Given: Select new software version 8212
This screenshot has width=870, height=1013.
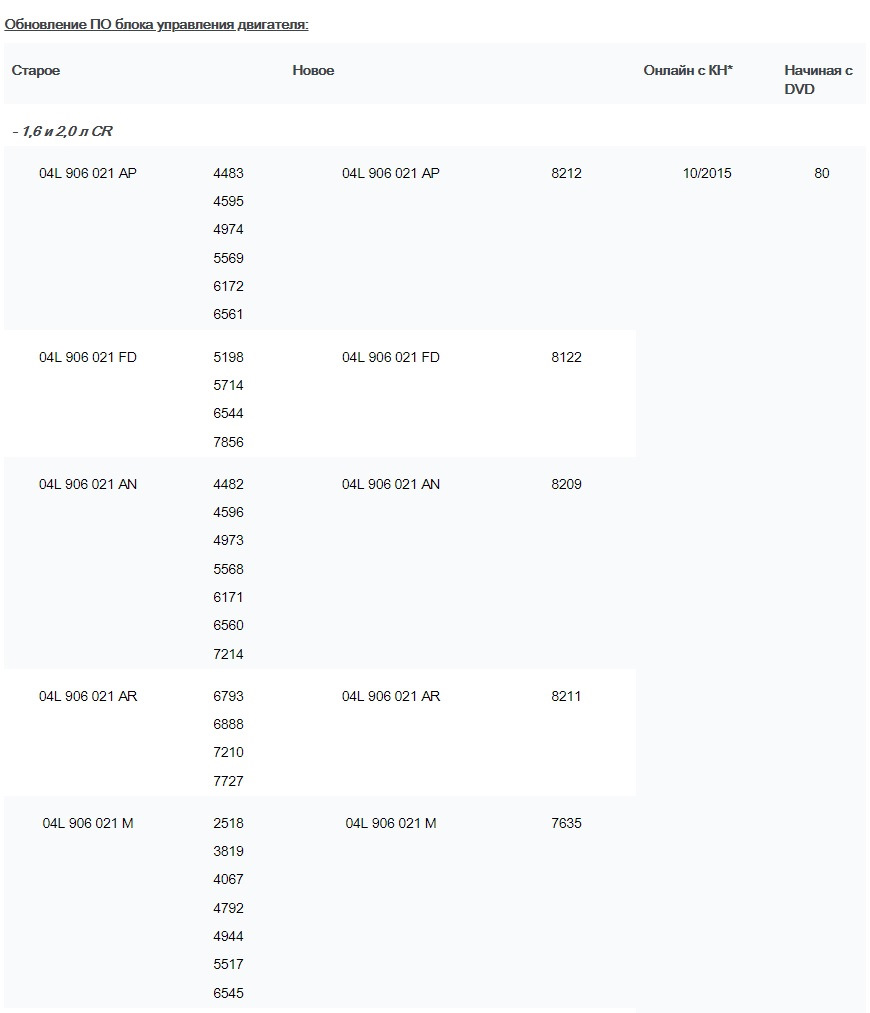Looking at the screenshot, I should coord(566,173).
